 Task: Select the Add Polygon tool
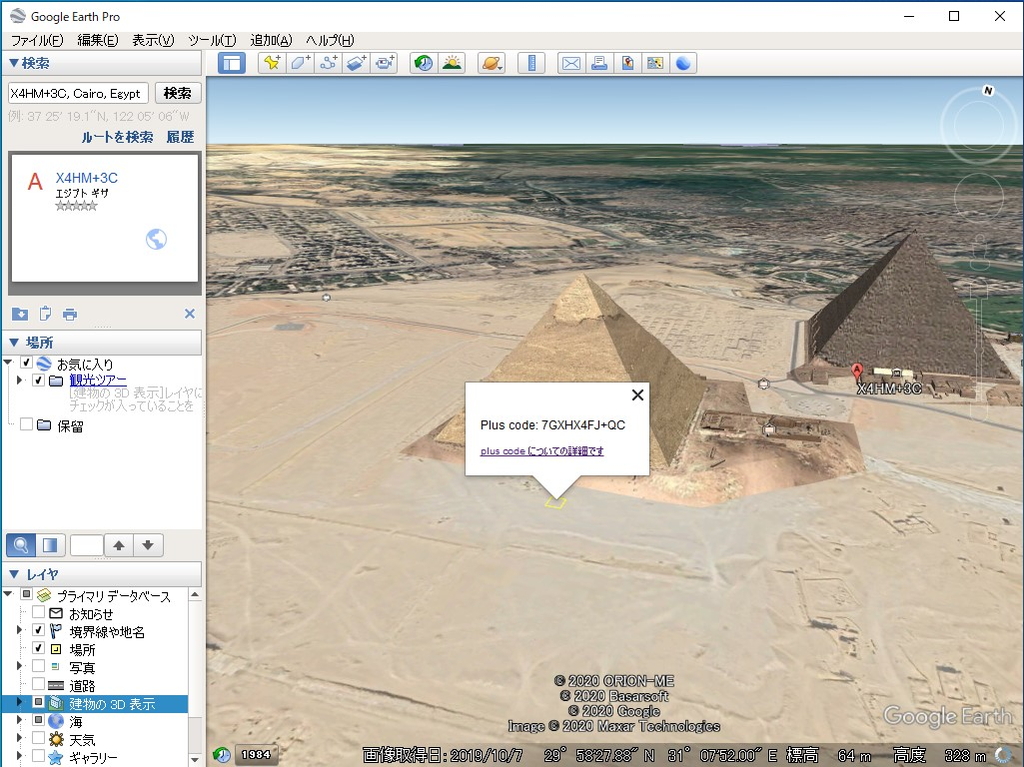point(299,63)
